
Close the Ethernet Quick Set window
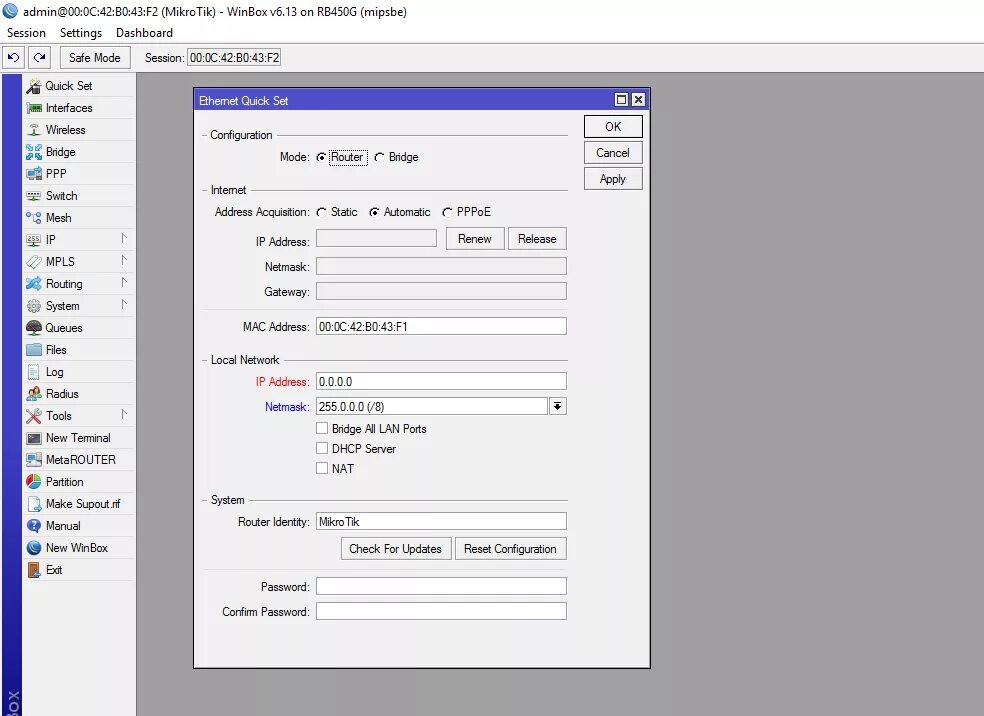[x=638, y=100]
